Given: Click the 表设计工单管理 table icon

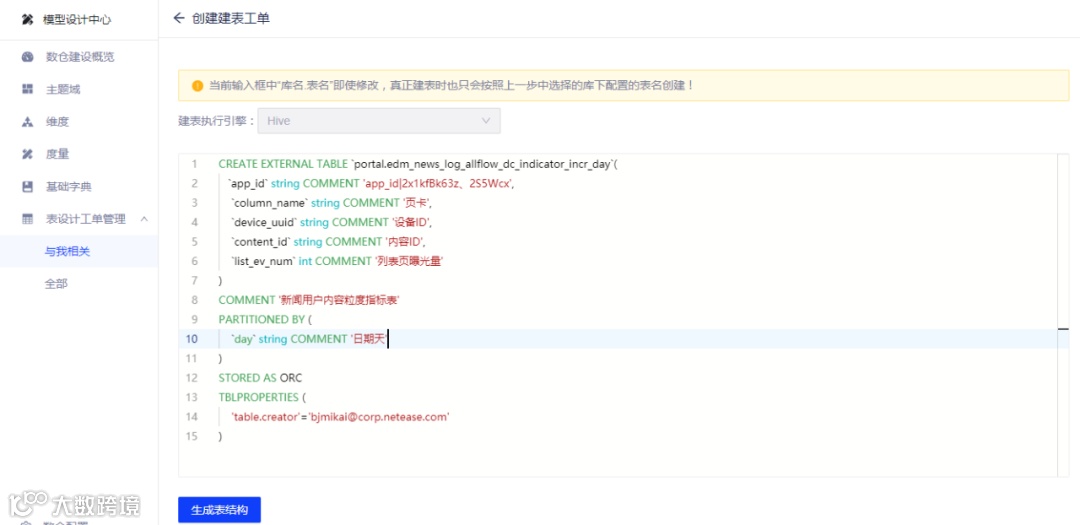Looking at the screenshot, I should click(28, 219).
